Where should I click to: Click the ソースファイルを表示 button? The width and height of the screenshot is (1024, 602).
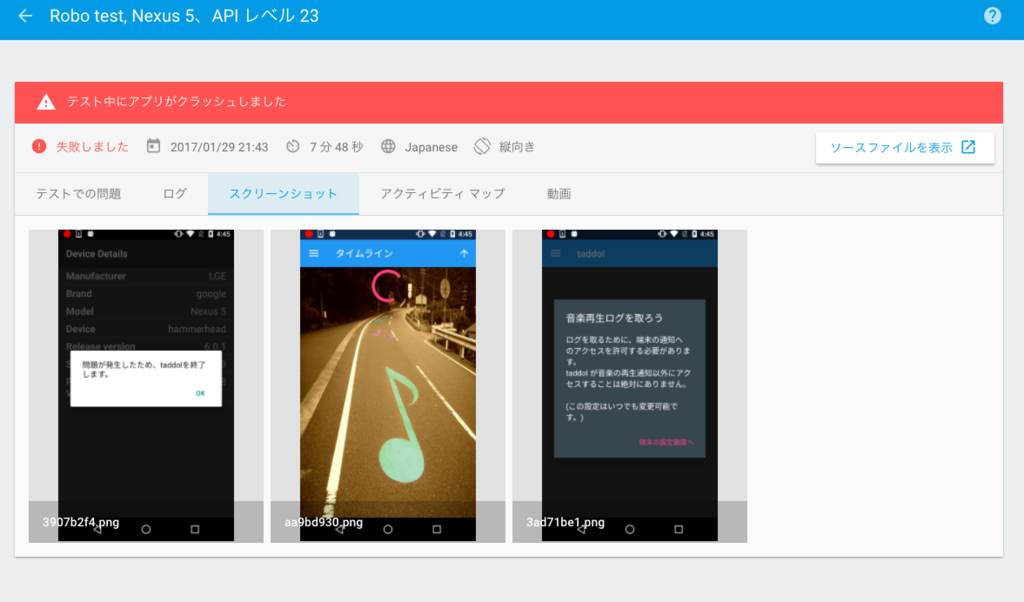904,148
